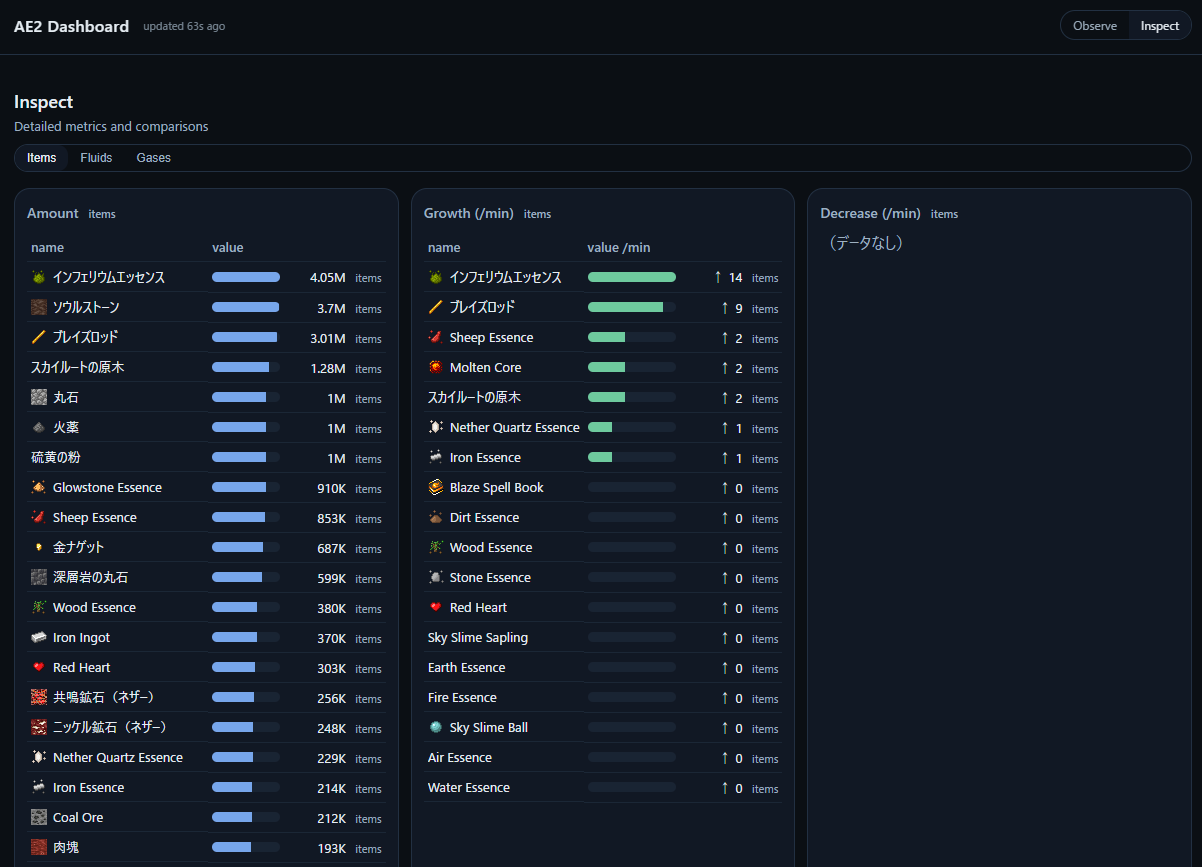Image resolution: width=1202 pixels, height=867 pixels.
Task: Click the value /min header in Growth
Action: point(619,248)
